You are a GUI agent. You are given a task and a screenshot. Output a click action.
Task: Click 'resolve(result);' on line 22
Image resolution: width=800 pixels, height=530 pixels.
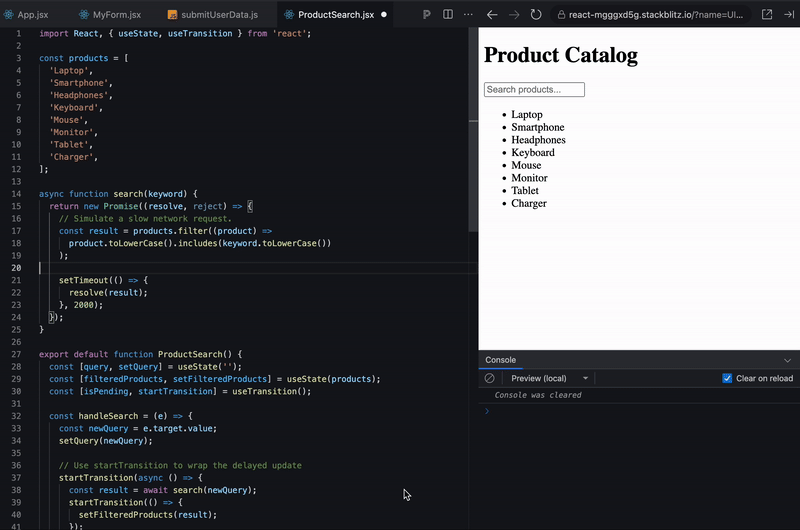coord(108,292)
